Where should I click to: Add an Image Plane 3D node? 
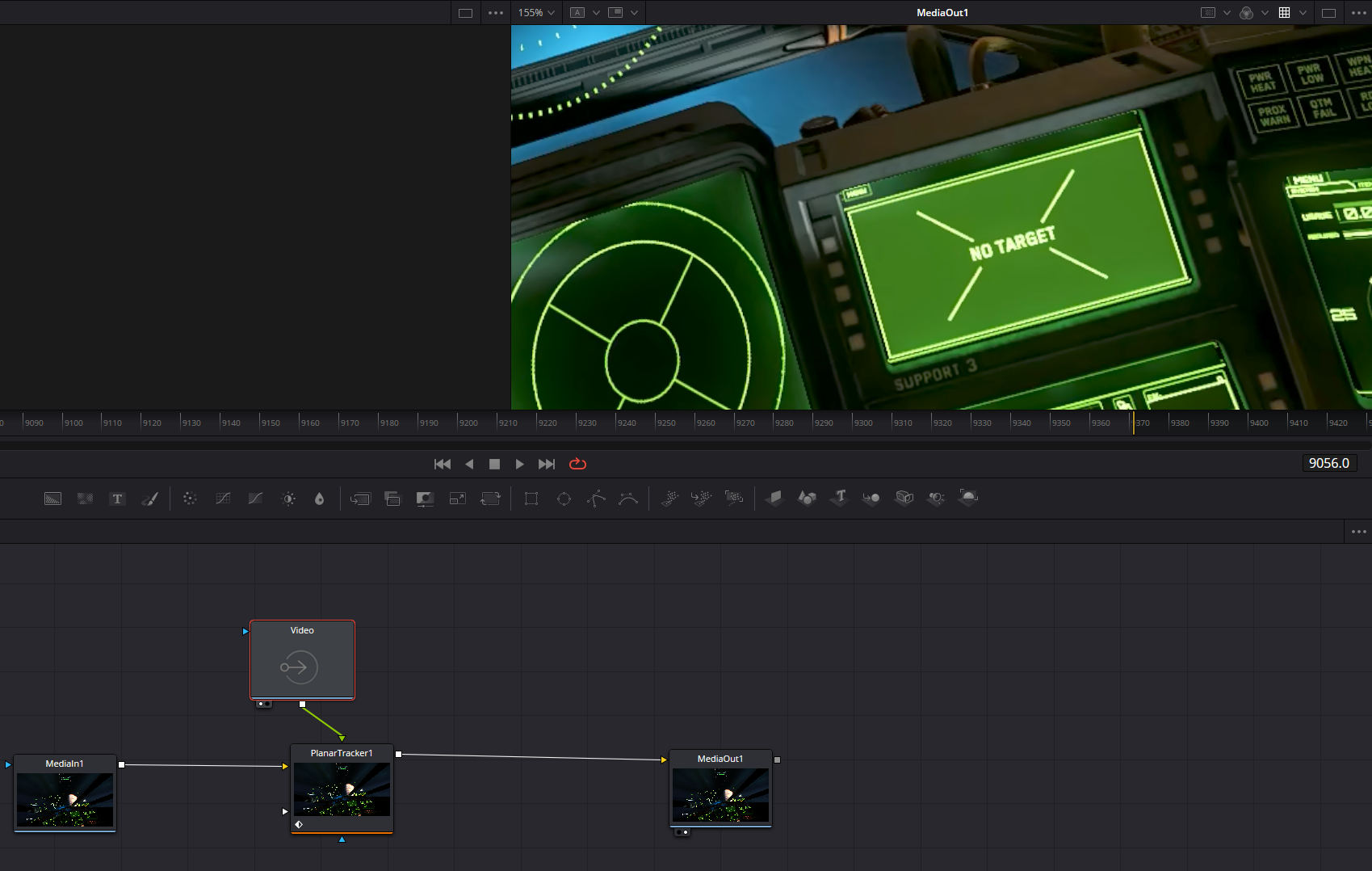(774, 498)
